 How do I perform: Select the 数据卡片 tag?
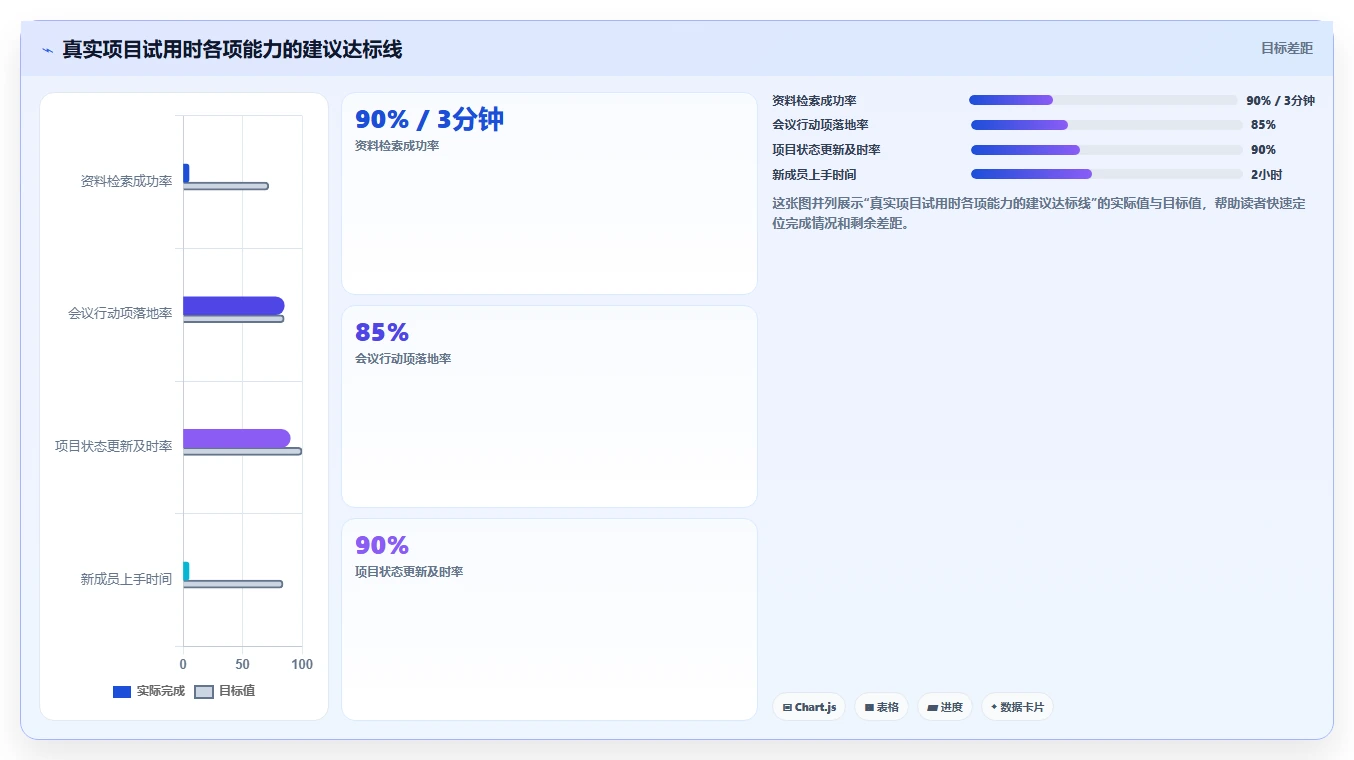tap(1017, 707)
